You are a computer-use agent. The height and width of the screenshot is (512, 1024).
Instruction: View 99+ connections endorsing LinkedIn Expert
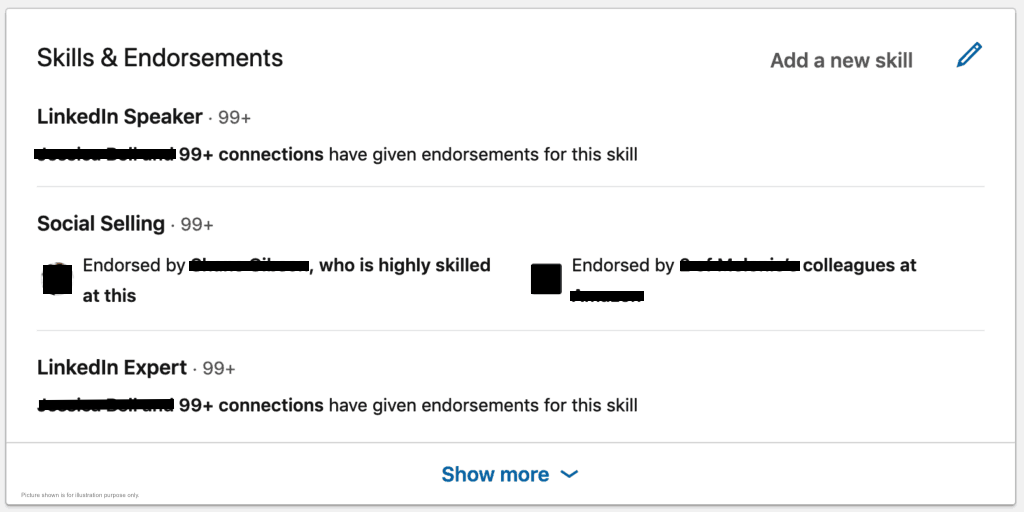pos(251,405)
